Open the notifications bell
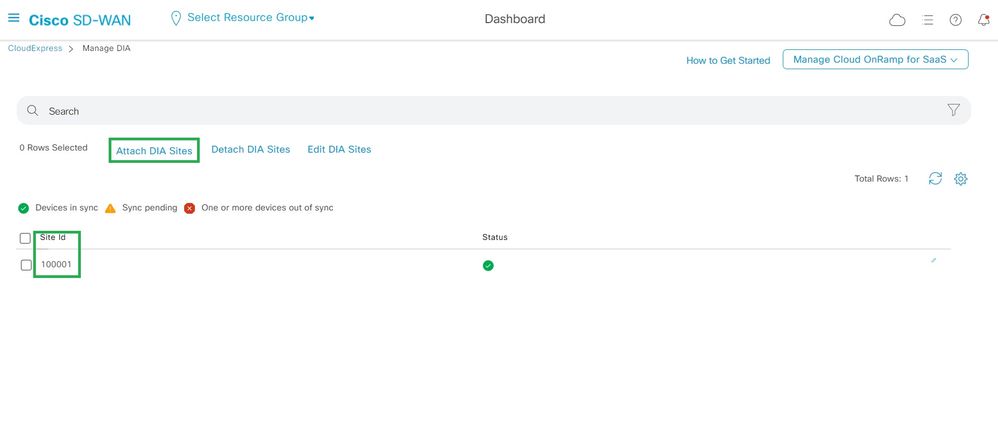 [983, 20]
